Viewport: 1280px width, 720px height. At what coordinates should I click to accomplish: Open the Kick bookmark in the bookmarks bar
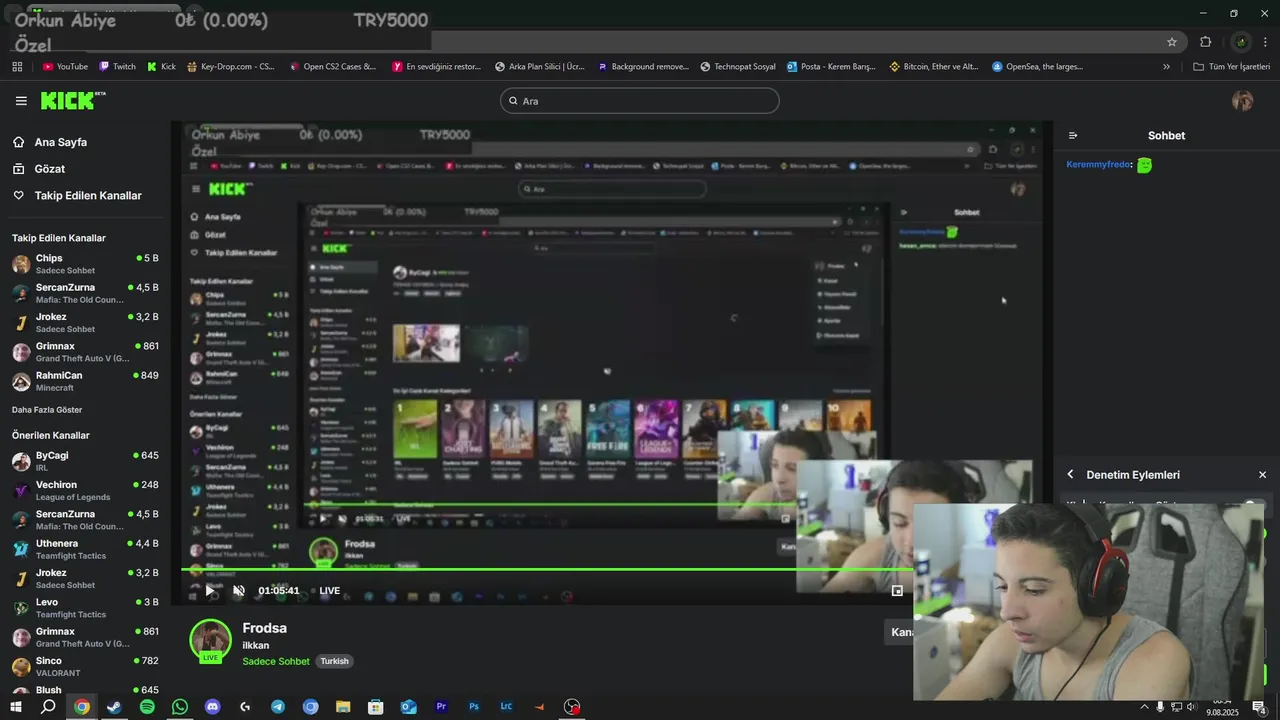161,67
